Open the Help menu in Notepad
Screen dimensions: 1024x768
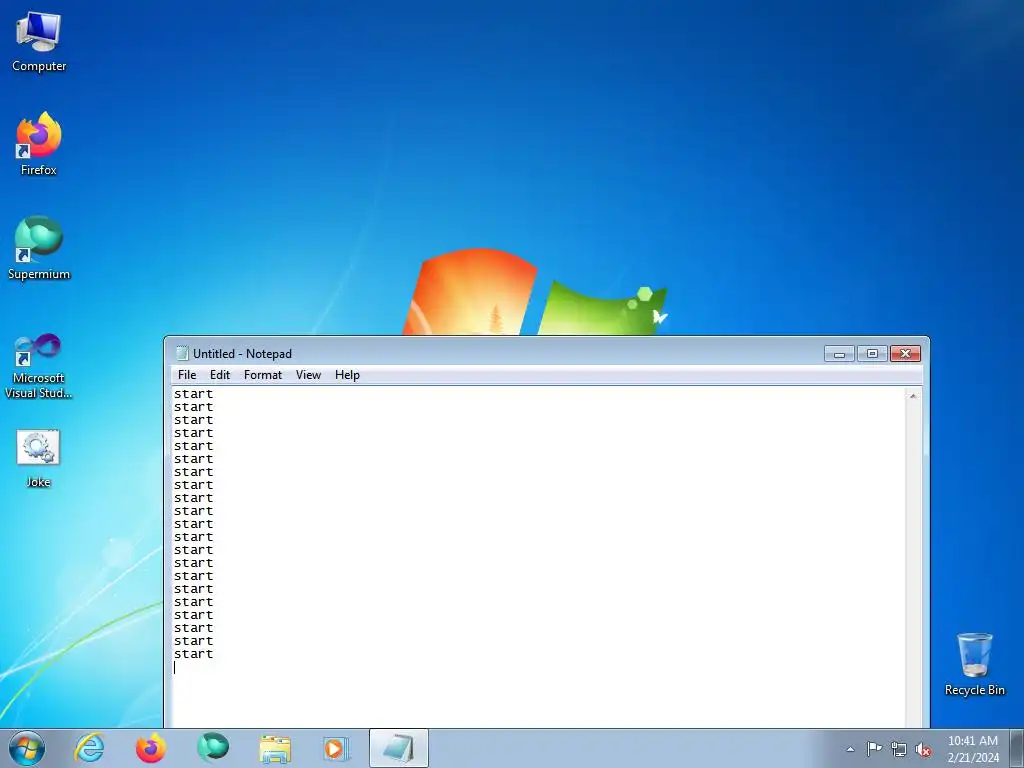point(347,375)
